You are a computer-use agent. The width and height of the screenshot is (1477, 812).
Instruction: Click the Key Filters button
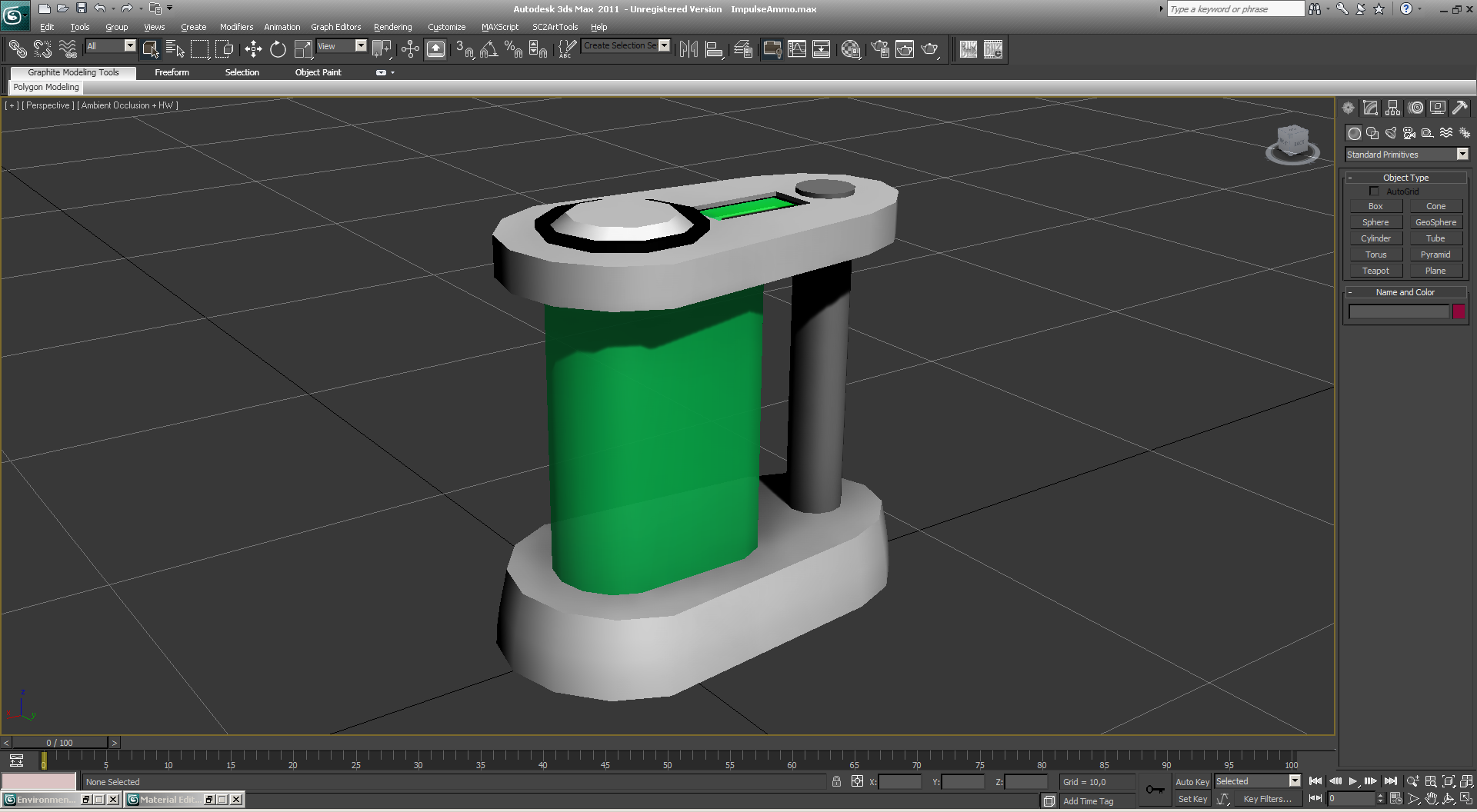click(x=1267, y=799)
